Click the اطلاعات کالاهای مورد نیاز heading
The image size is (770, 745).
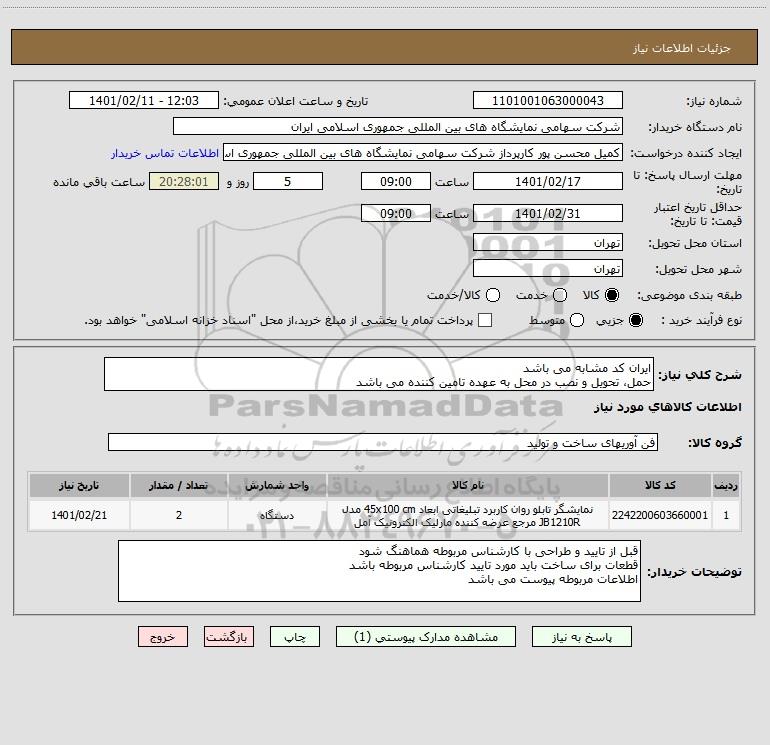[668, 407]
